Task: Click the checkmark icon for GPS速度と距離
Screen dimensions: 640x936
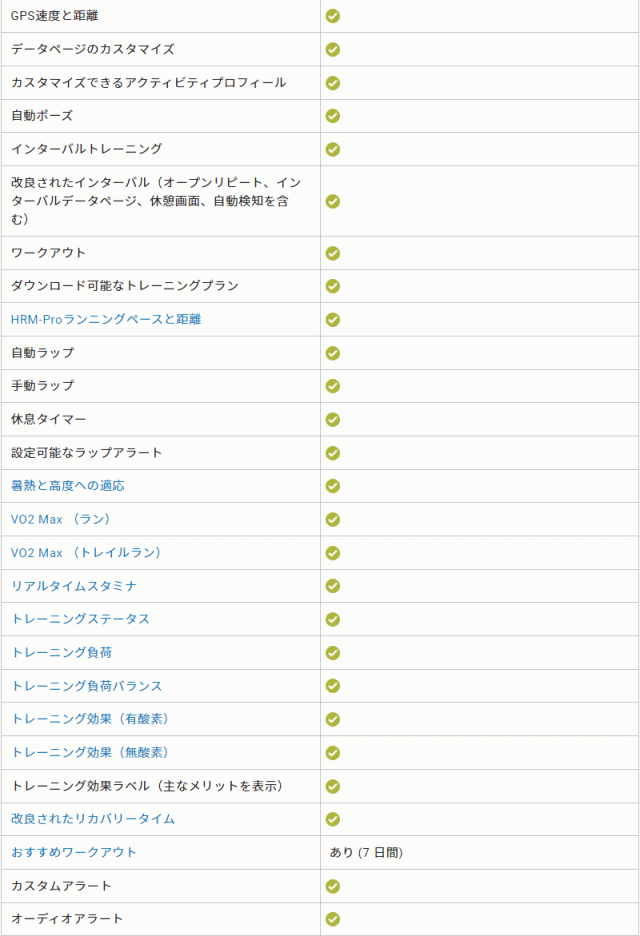Action: (333, 16)
